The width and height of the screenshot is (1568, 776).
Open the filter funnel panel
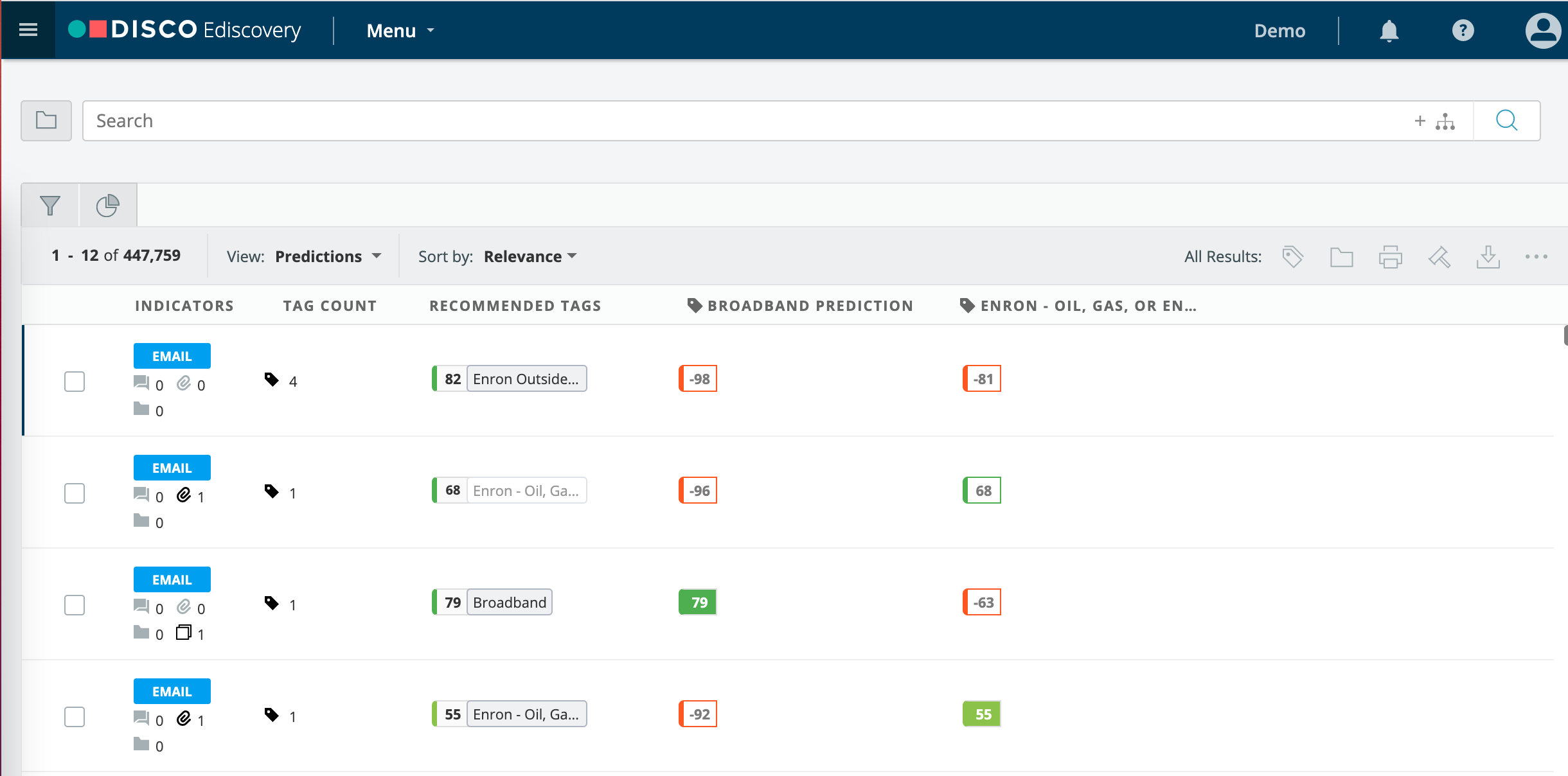click(x=50, y=206)
